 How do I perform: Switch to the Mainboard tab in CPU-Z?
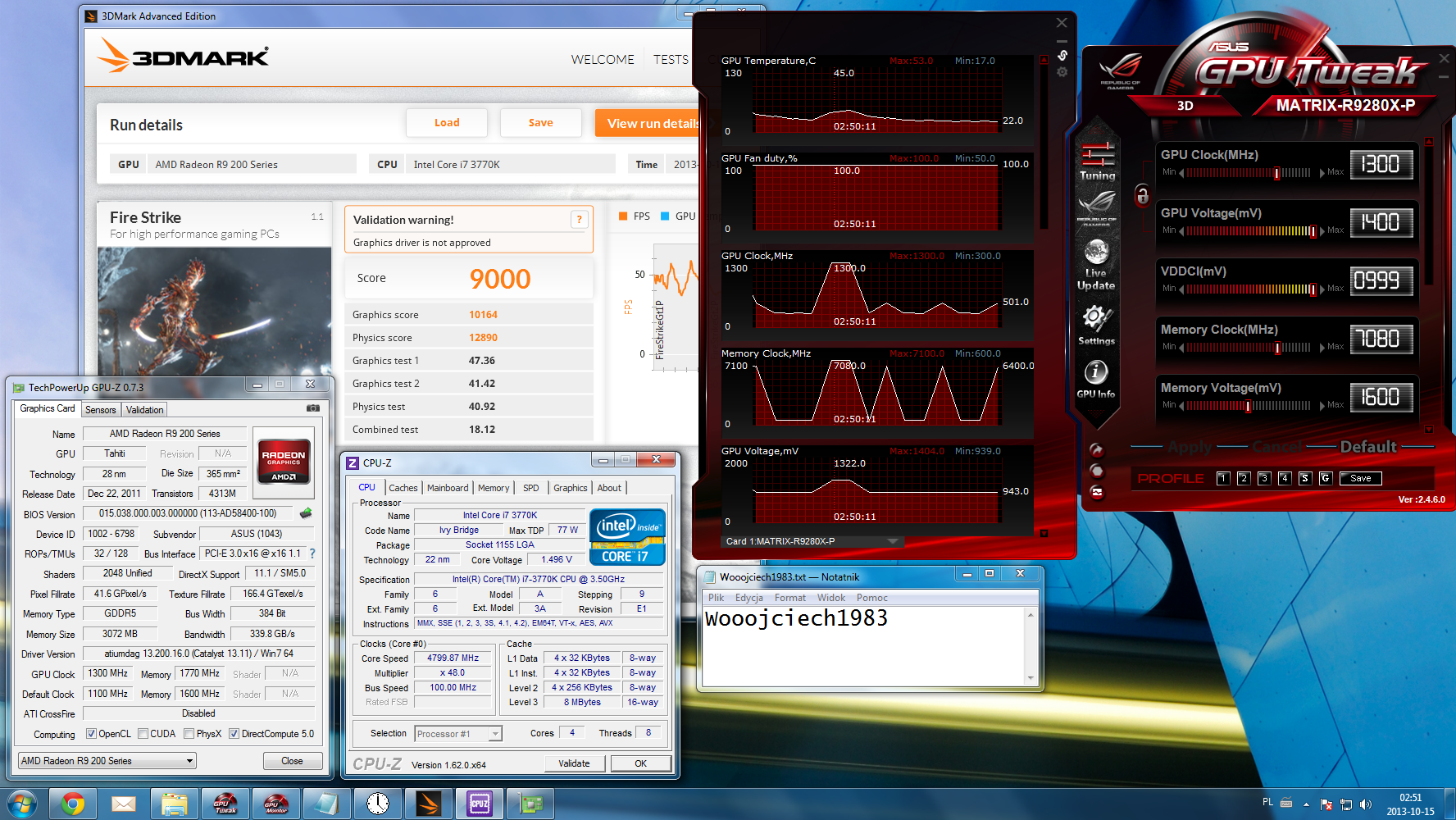[448, 488]
